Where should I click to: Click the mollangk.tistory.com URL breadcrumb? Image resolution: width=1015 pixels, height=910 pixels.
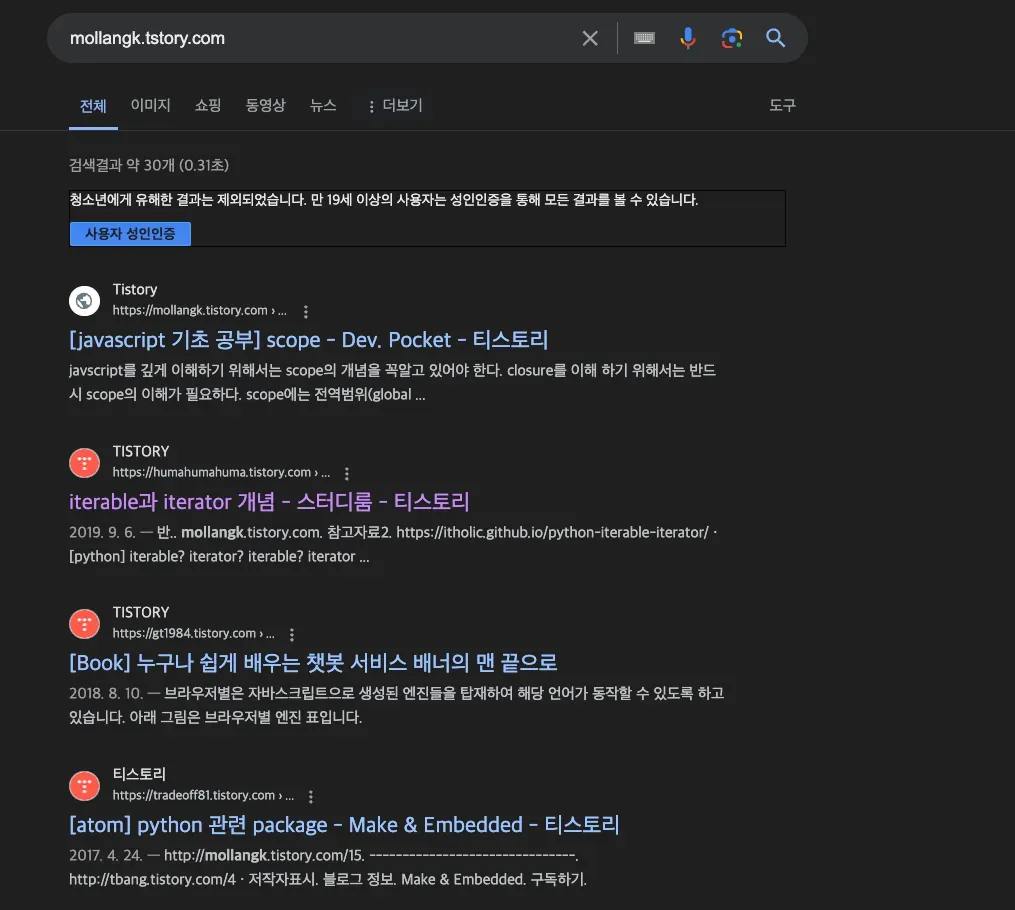click(199, 311)
